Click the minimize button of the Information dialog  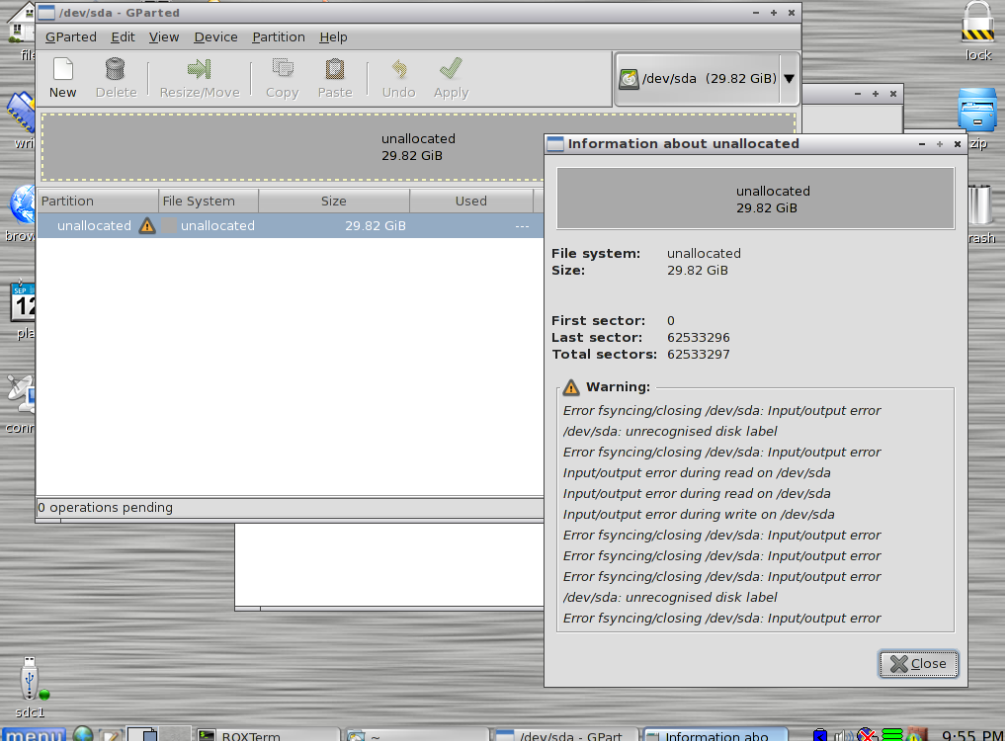click(x=922, y=144)
